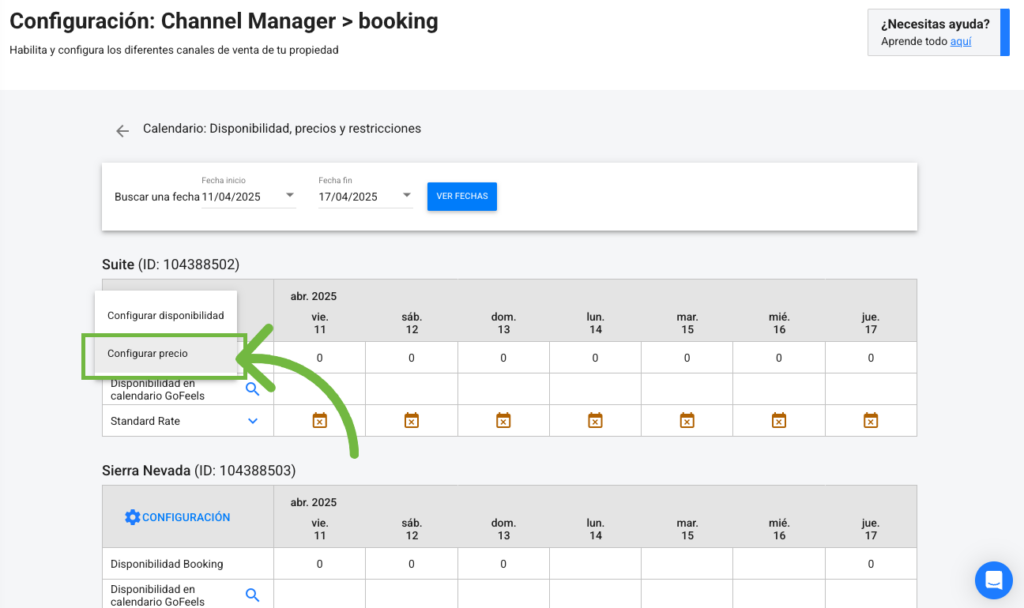Image resolution: width=1024 pixels, height=608 pixels.
Task: Click the VER FECHAS button
Action: [461, 196]
